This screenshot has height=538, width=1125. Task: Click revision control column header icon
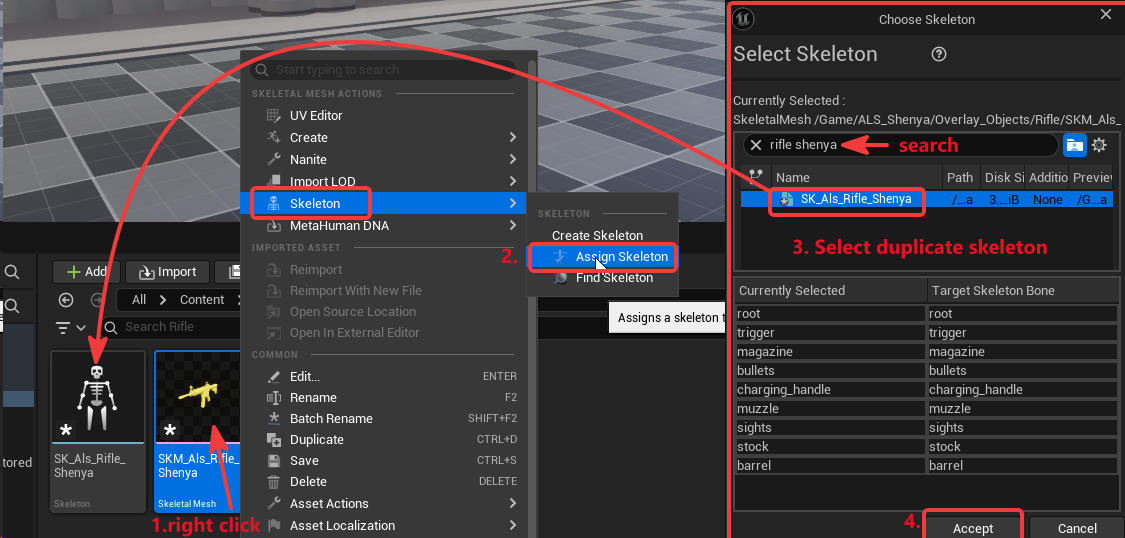755,176
